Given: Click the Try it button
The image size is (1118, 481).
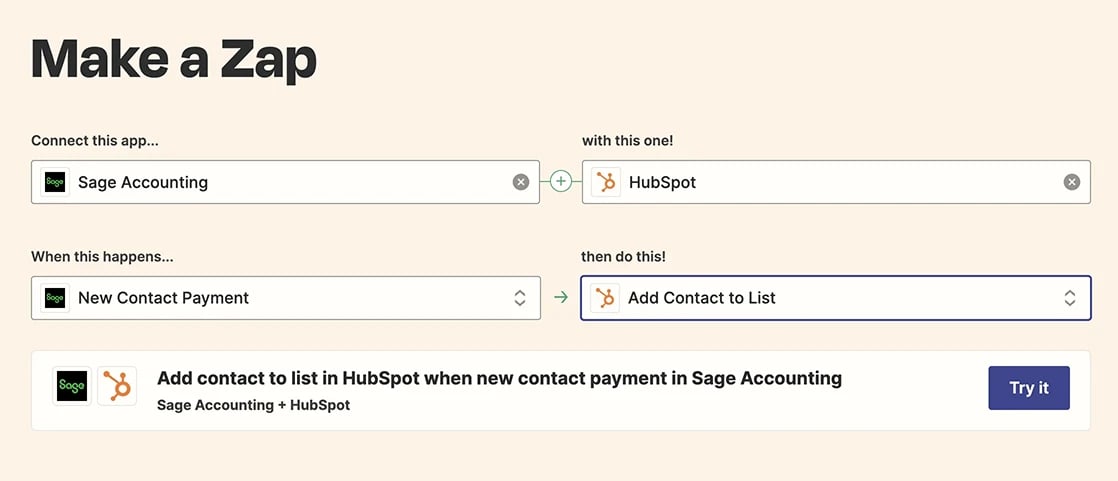Looking at the screenshot, I should click(x=1029, y=388).
